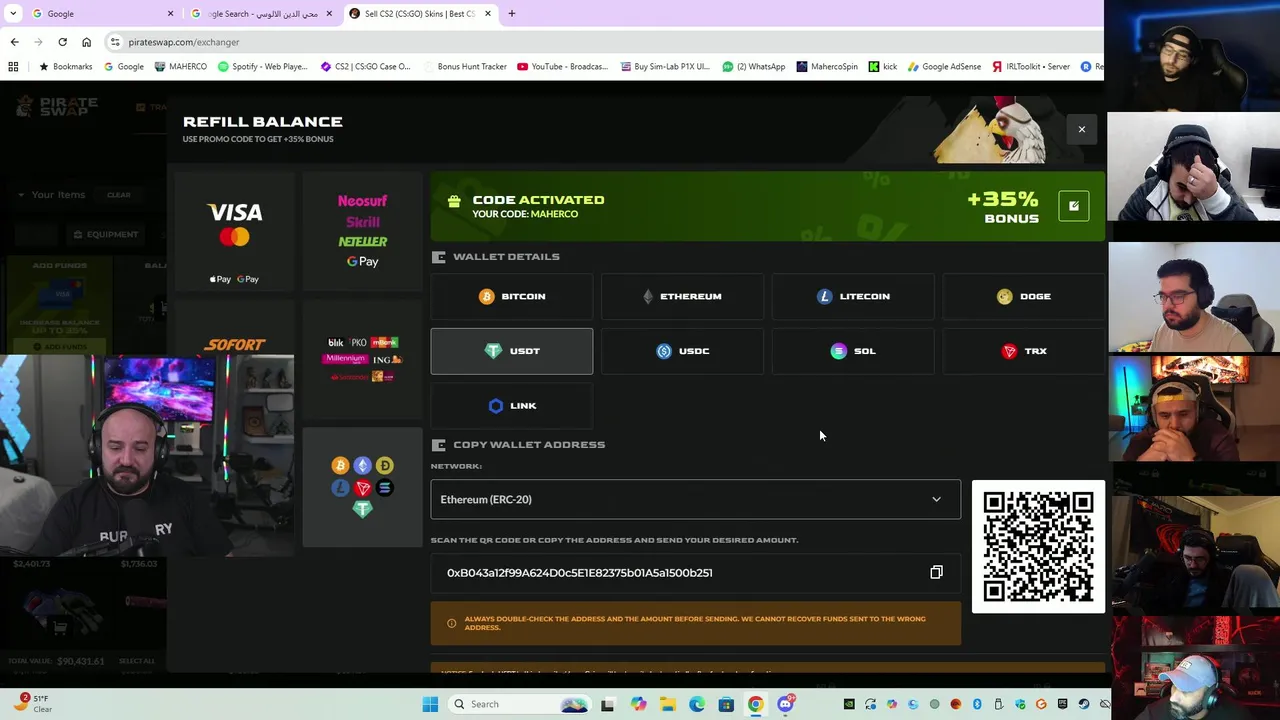
Task: Choose the crypto payment method tile
Action: click(x=362, y=487)
